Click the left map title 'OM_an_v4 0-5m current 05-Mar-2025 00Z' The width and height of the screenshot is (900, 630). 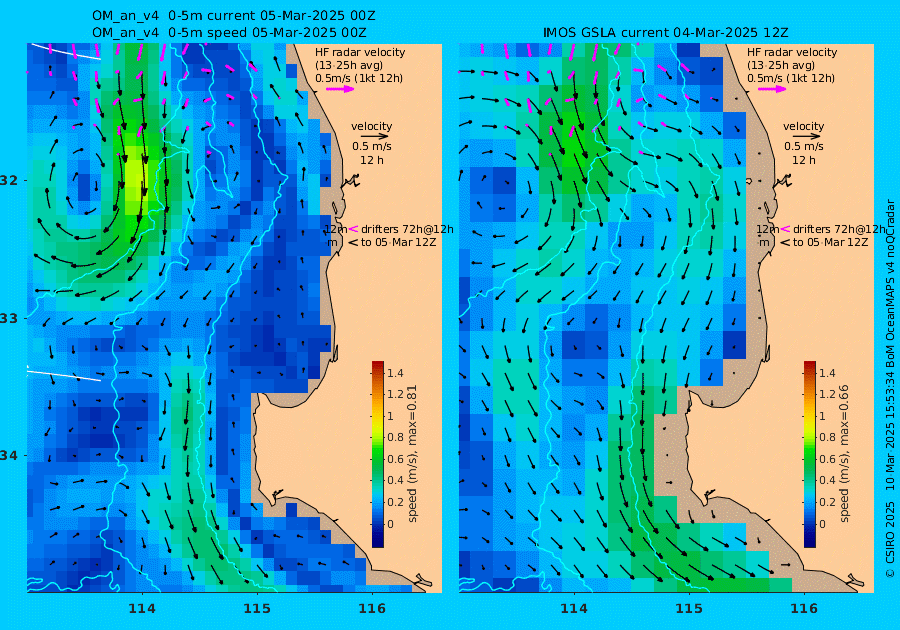[x=234, y=16]
